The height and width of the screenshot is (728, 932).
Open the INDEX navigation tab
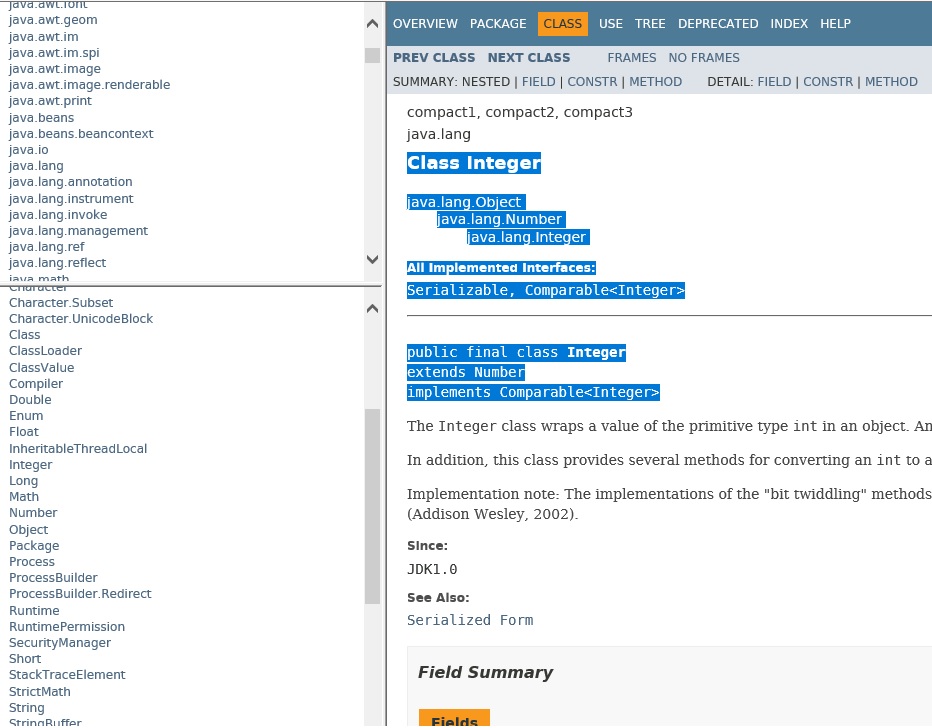point(789,24)
